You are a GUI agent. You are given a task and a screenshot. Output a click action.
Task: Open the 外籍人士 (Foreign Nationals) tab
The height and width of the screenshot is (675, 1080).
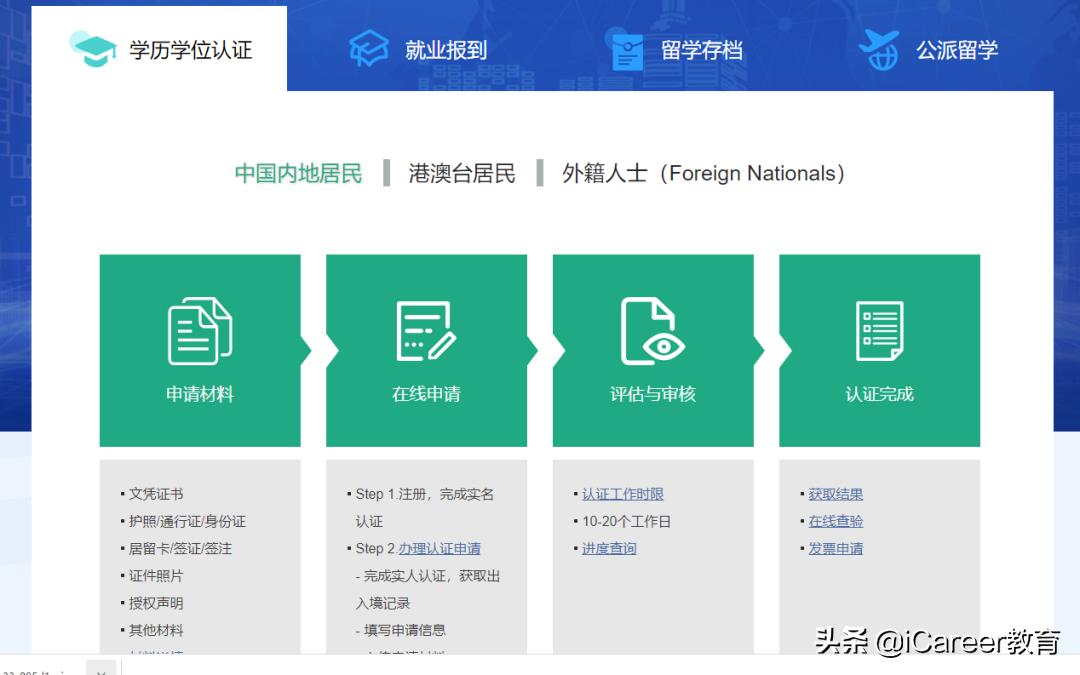702,173
